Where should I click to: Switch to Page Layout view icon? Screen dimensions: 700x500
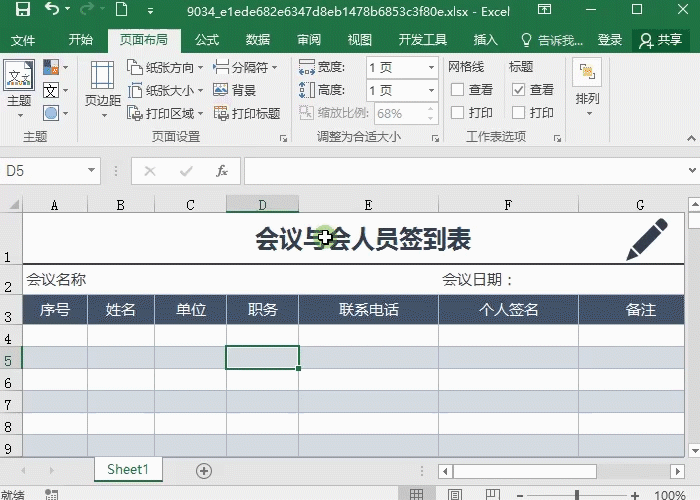coord(454,494)
